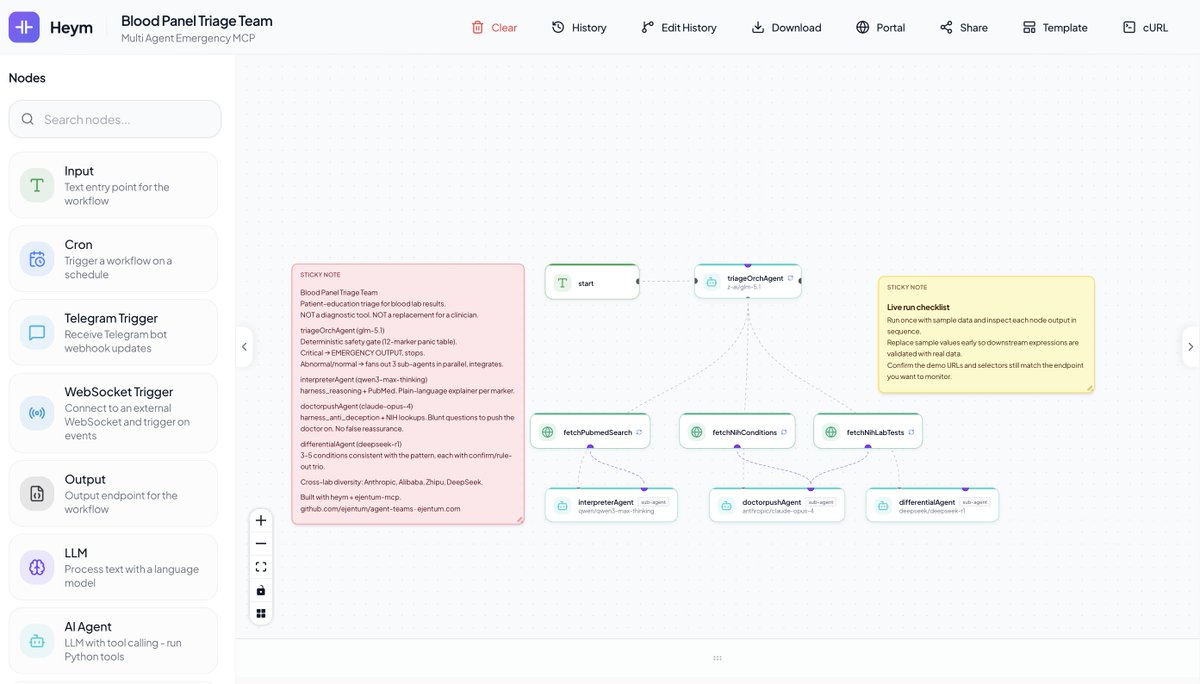Select the WebSocket Trigger signal icon
This screenshot has height=684, width=1200.
37,413
